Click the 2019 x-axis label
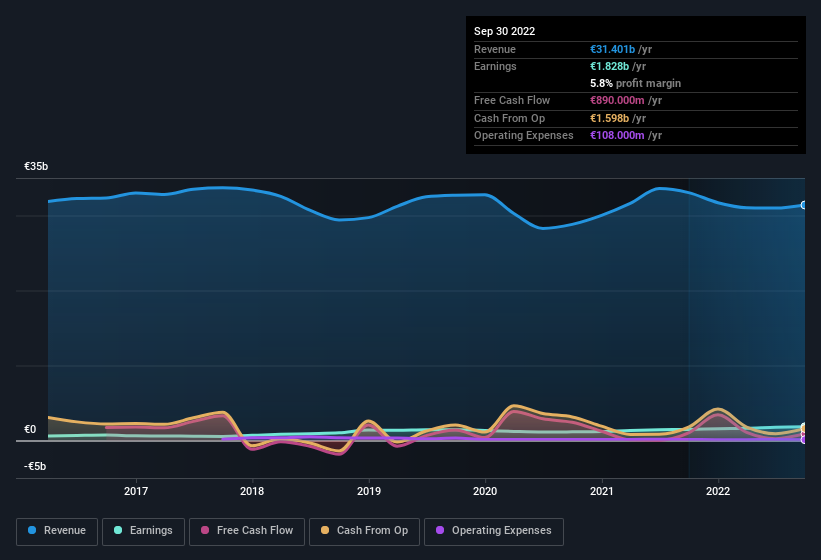This screenshot has width=821, height=560. coord(369,491)
